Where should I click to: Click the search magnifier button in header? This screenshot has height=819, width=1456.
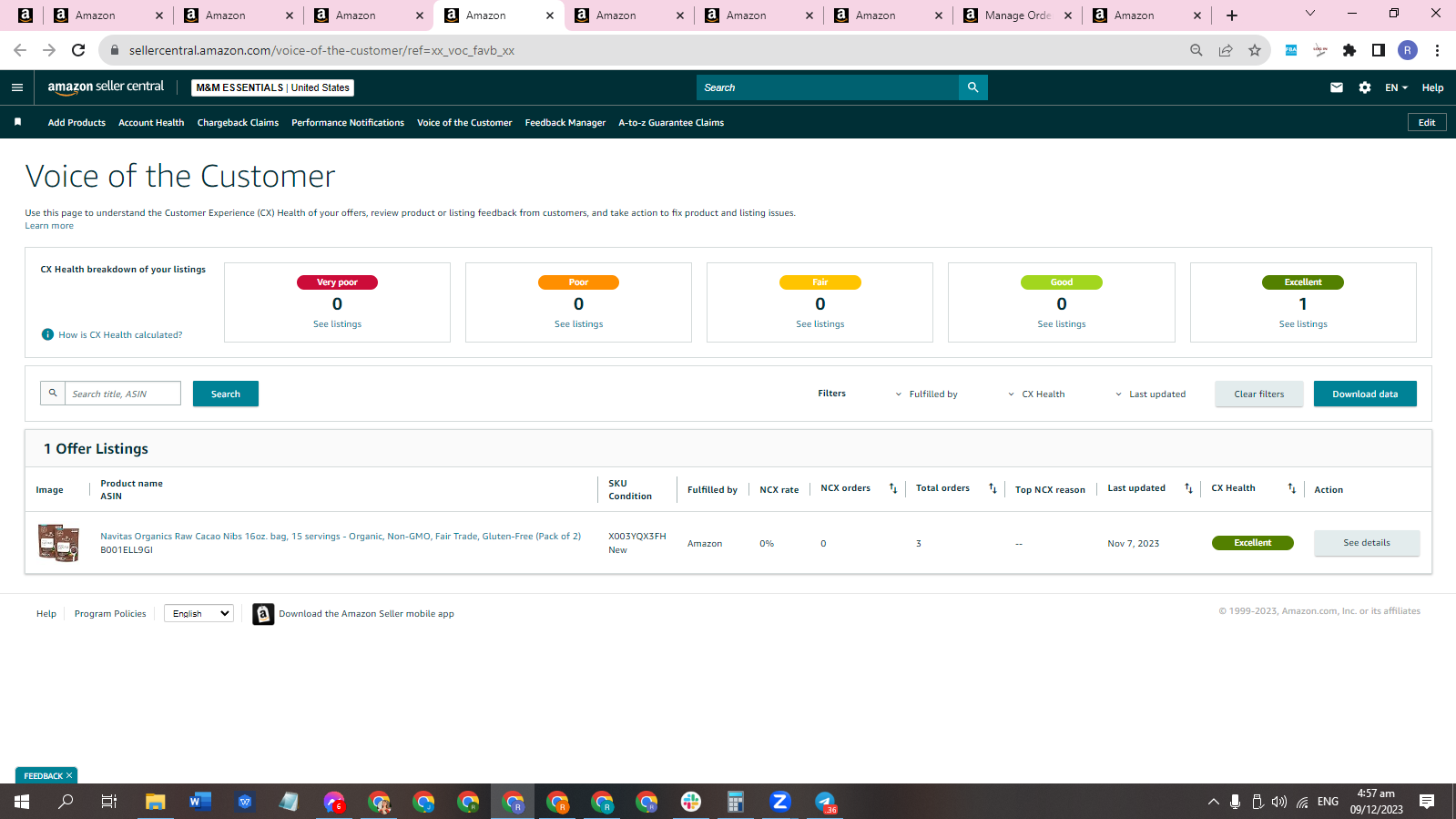click(x=972, y=87)
